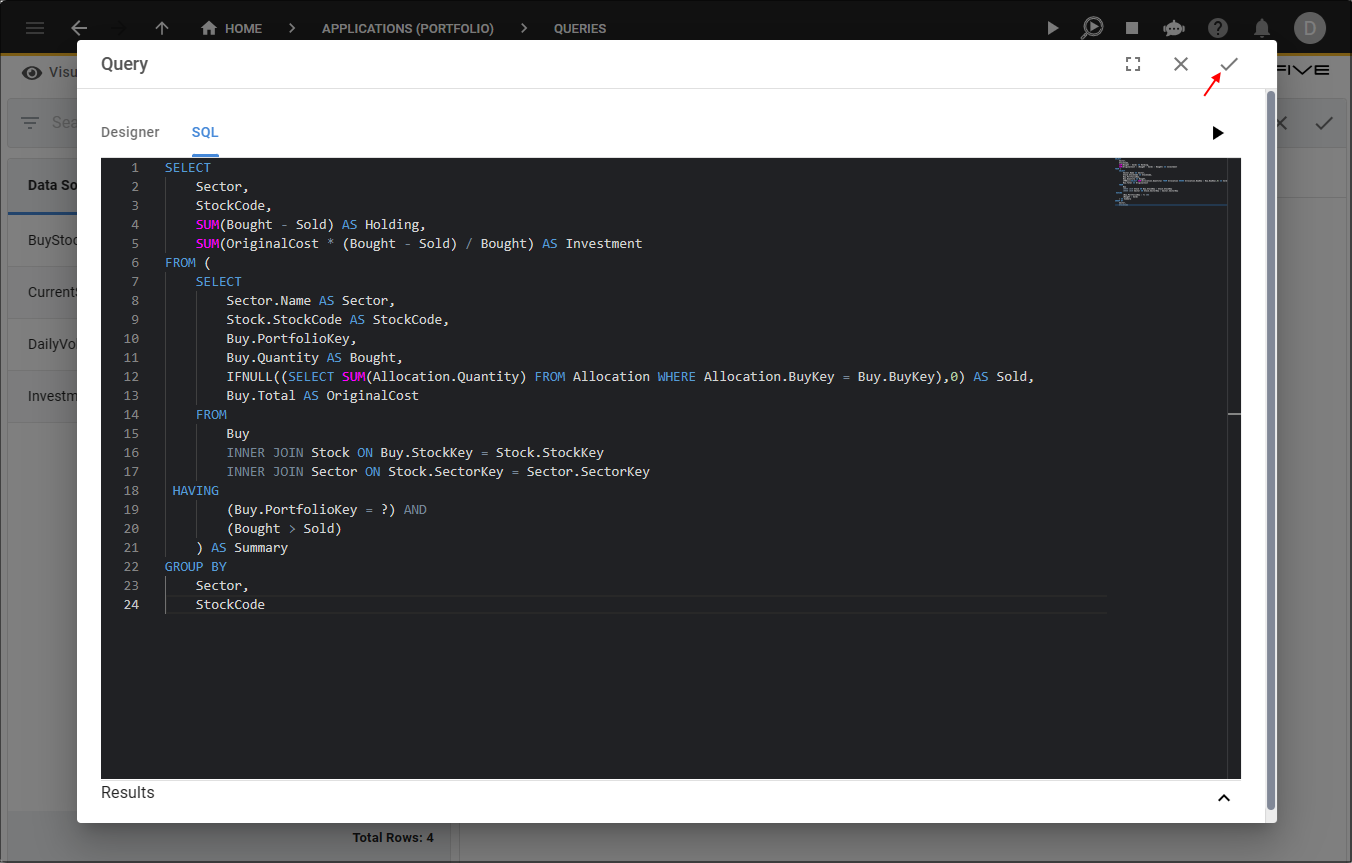This screenshot has width=1352, height=863.
Task: Place cursor at end of StockCode on line 24
Action: point(265,604)
